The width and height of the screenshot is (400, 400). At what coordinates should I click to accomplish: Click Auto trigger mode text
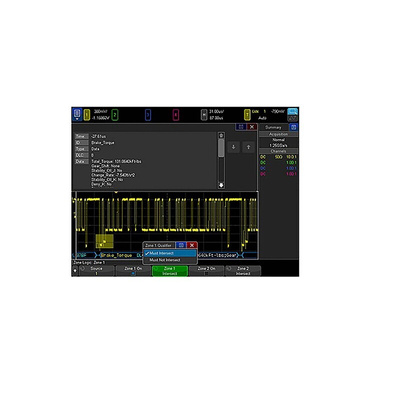[262, 118]
